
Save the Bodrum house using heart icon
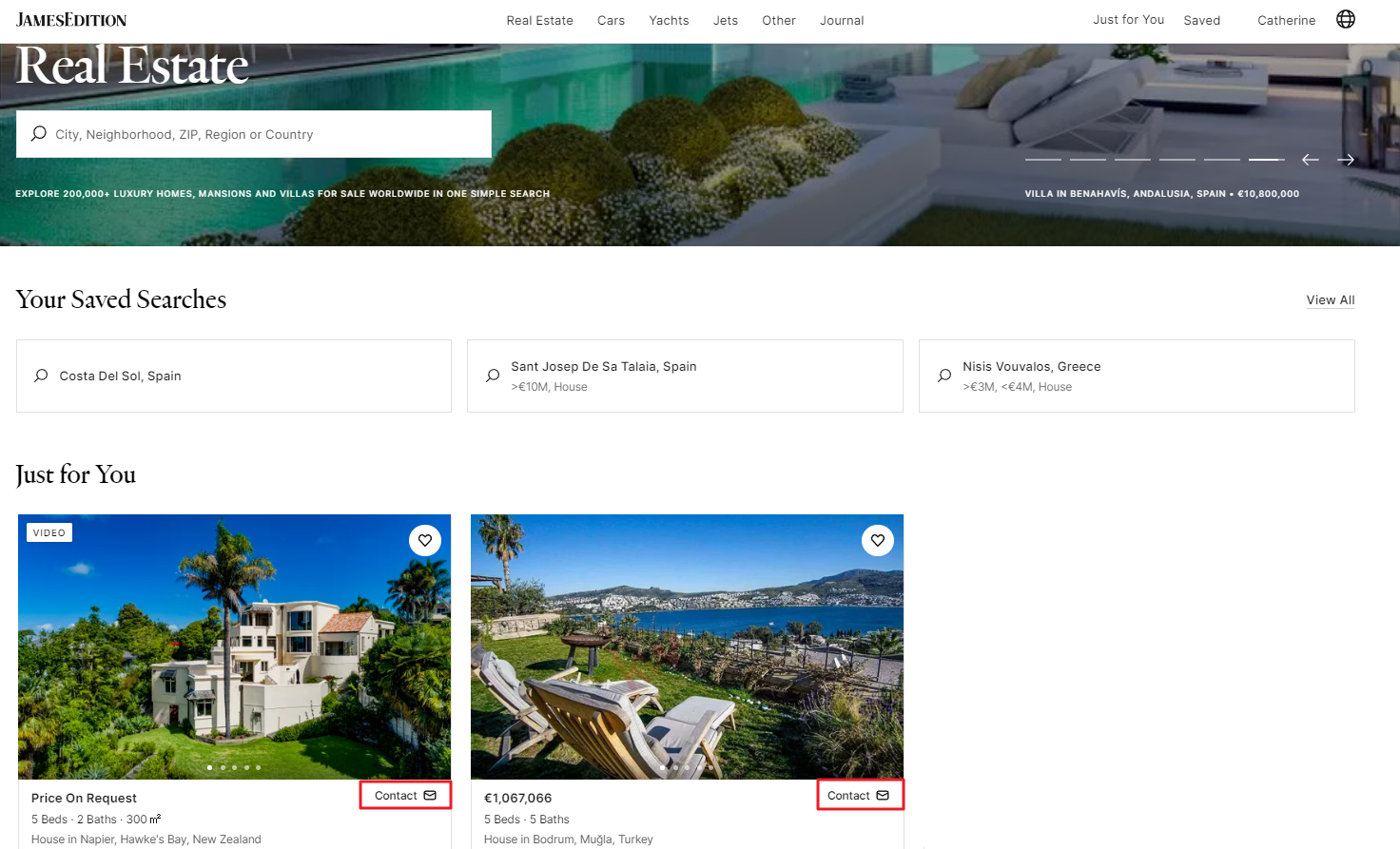click(877, 540)
